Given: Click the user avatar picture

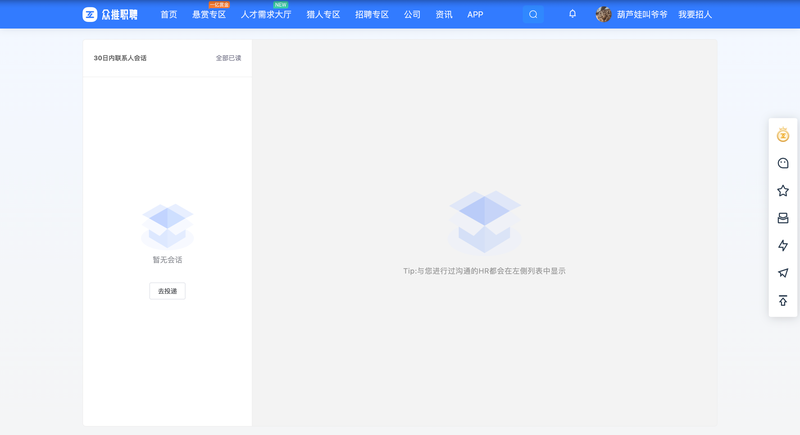Looking at the screenshot, I should coord(604,14).
